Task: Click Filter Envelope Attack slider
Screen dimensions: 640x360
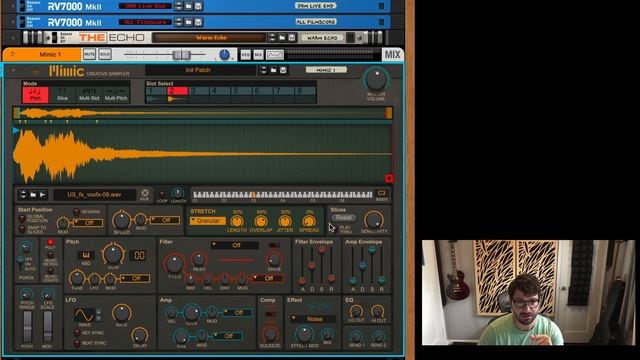Action: click(302, 280)
